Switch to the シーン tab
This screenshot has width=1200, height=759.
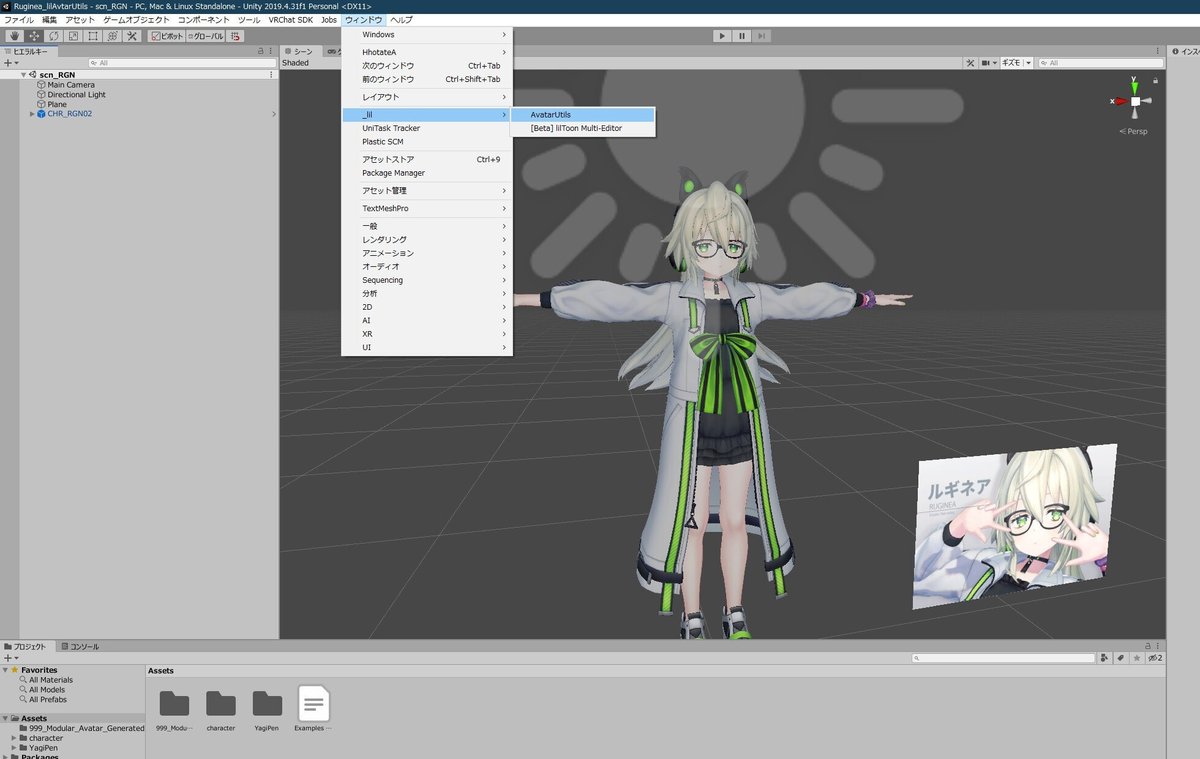click(x=299, y=51)
